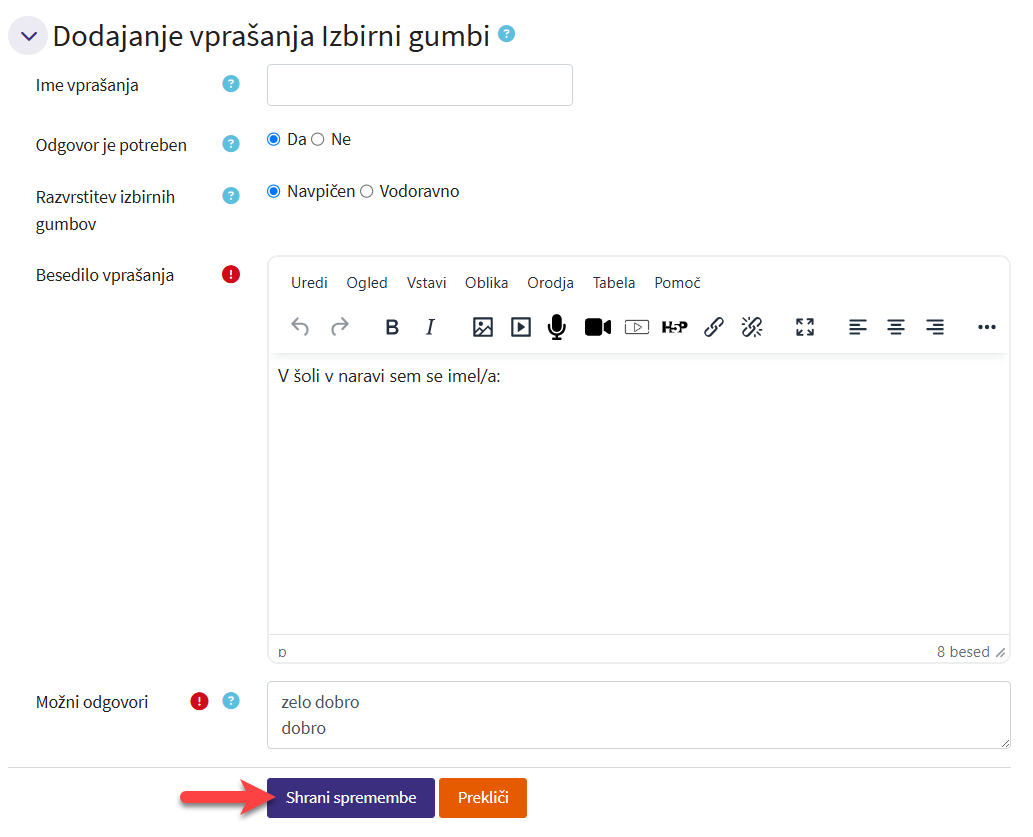Choose the 'Vodoravno' layout option
The height and width of the screenshot is (837, 1033).
(x=367, y=192)
